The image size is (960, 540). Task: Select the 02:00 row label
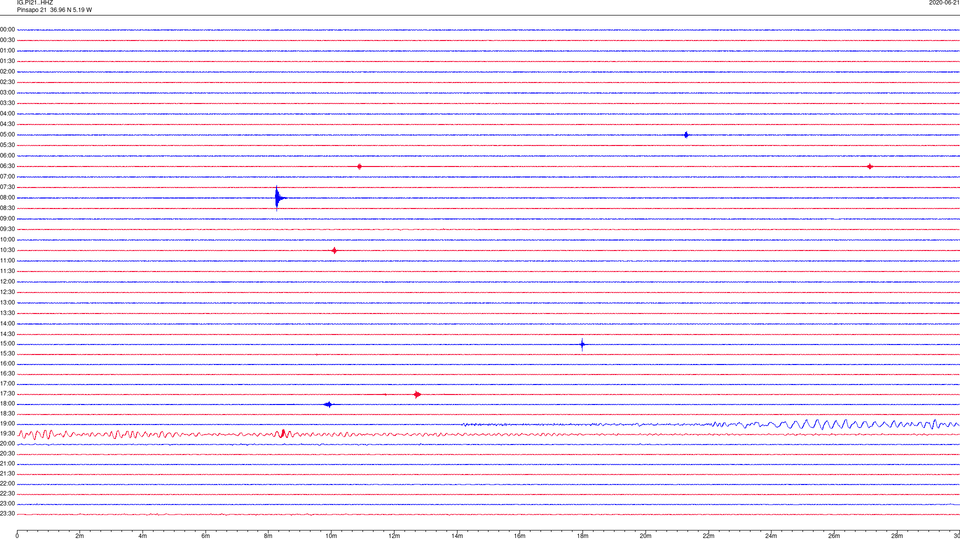tap(7, 72)
